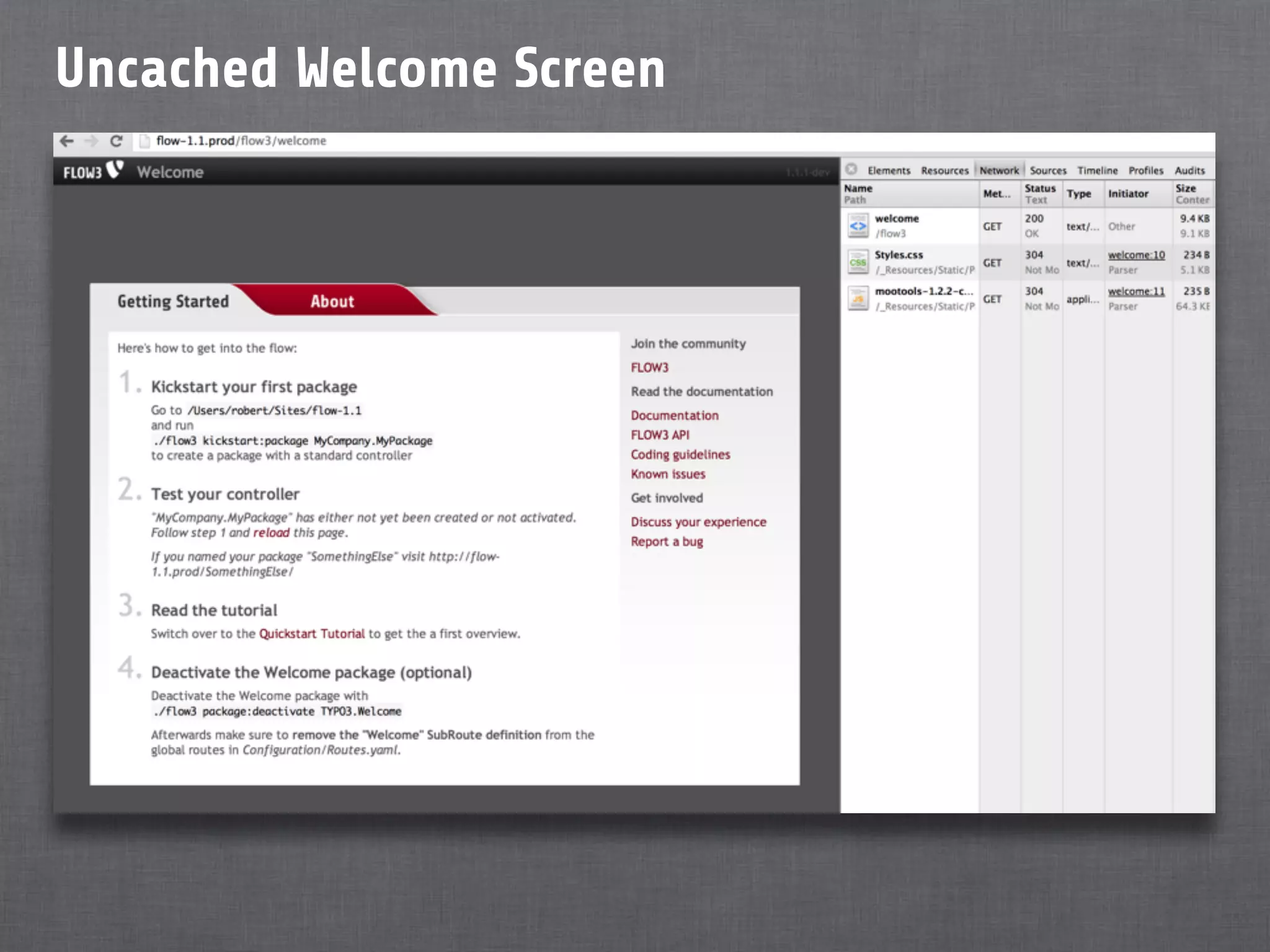Screen dimensions: 1270x952
Task: Click the page icon in the address bar
Action: click(144, 141)
